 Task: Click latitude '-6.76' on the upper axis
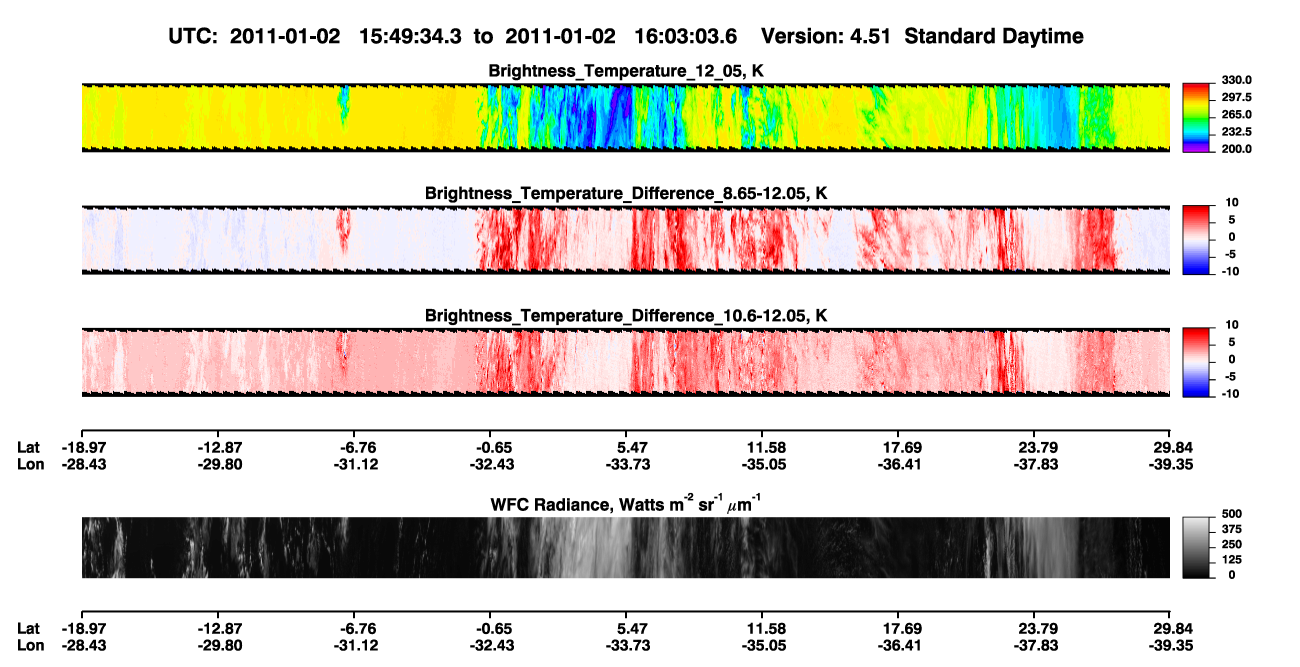[x=352, y=447]
